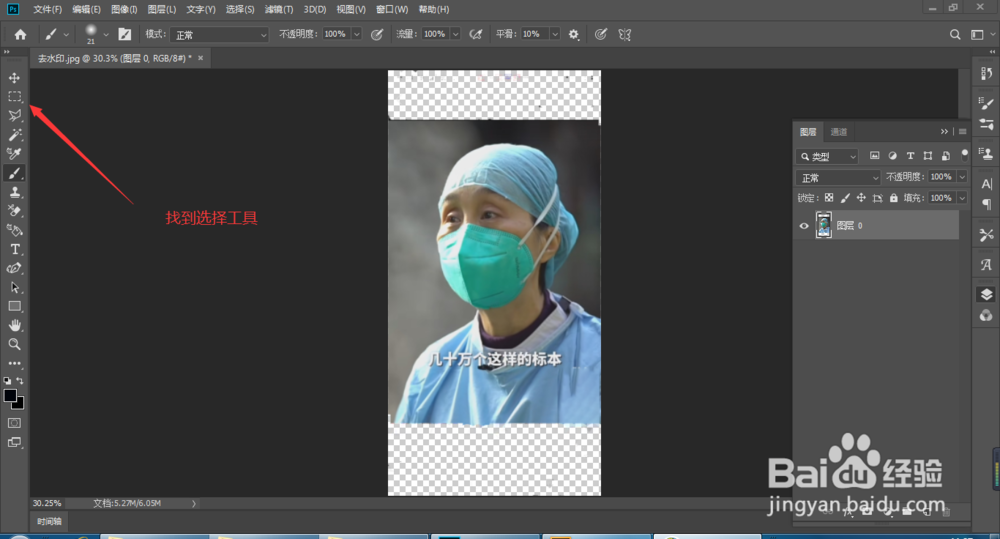
Task: Toggle pressure for brush size
Action: (601, 34)
